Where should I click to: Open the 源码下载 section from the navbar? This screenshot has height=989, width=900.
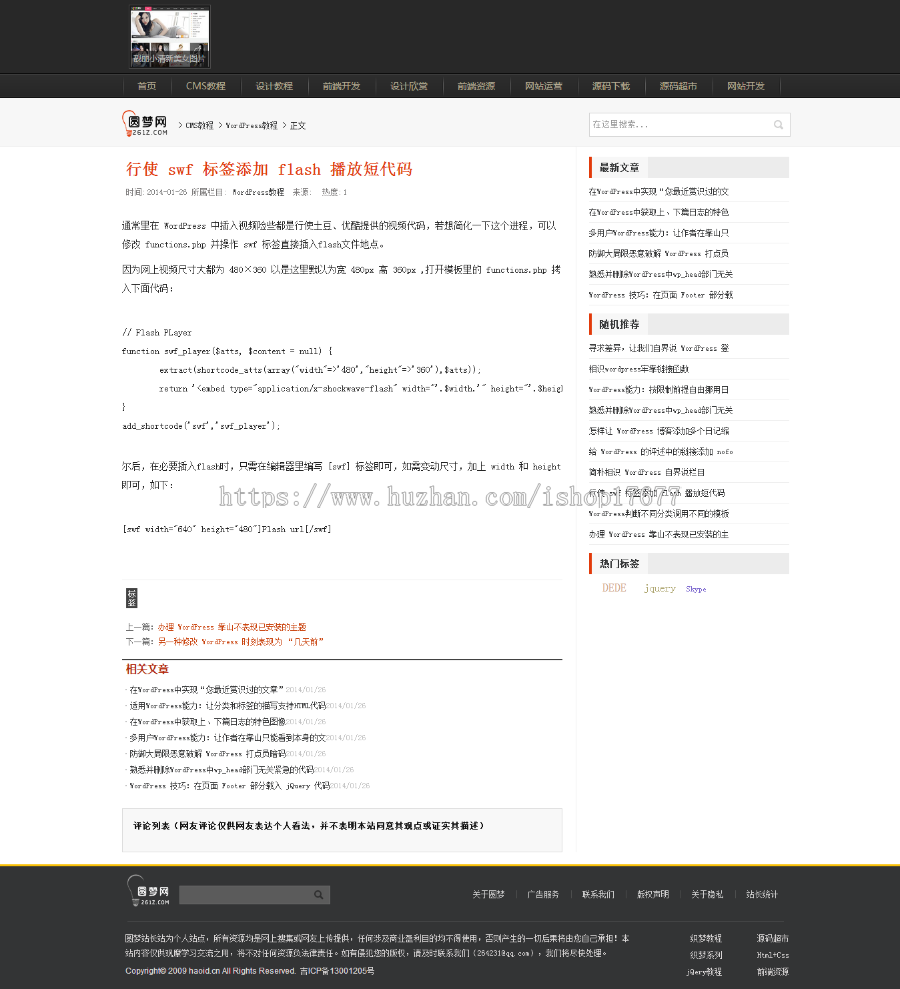point(611,86)
